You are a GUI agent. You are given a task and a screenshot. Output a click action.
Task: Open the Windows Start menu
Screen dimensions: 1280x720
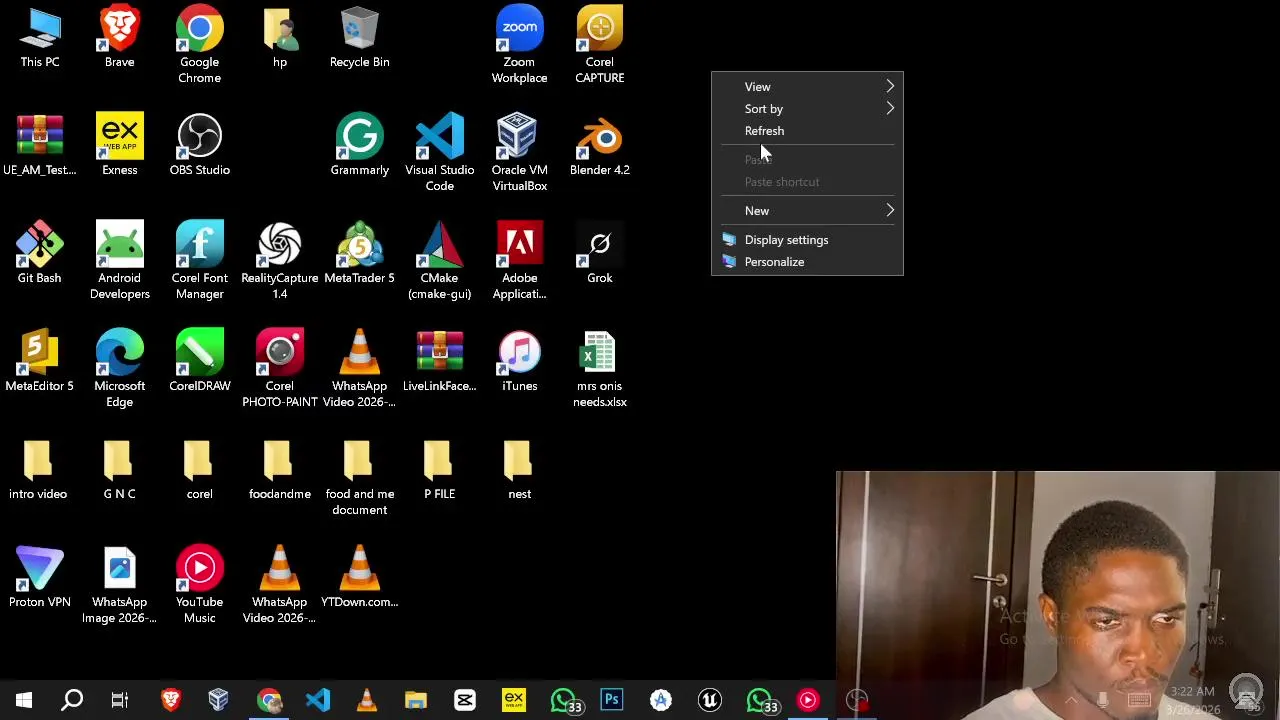tap(24, 700)
